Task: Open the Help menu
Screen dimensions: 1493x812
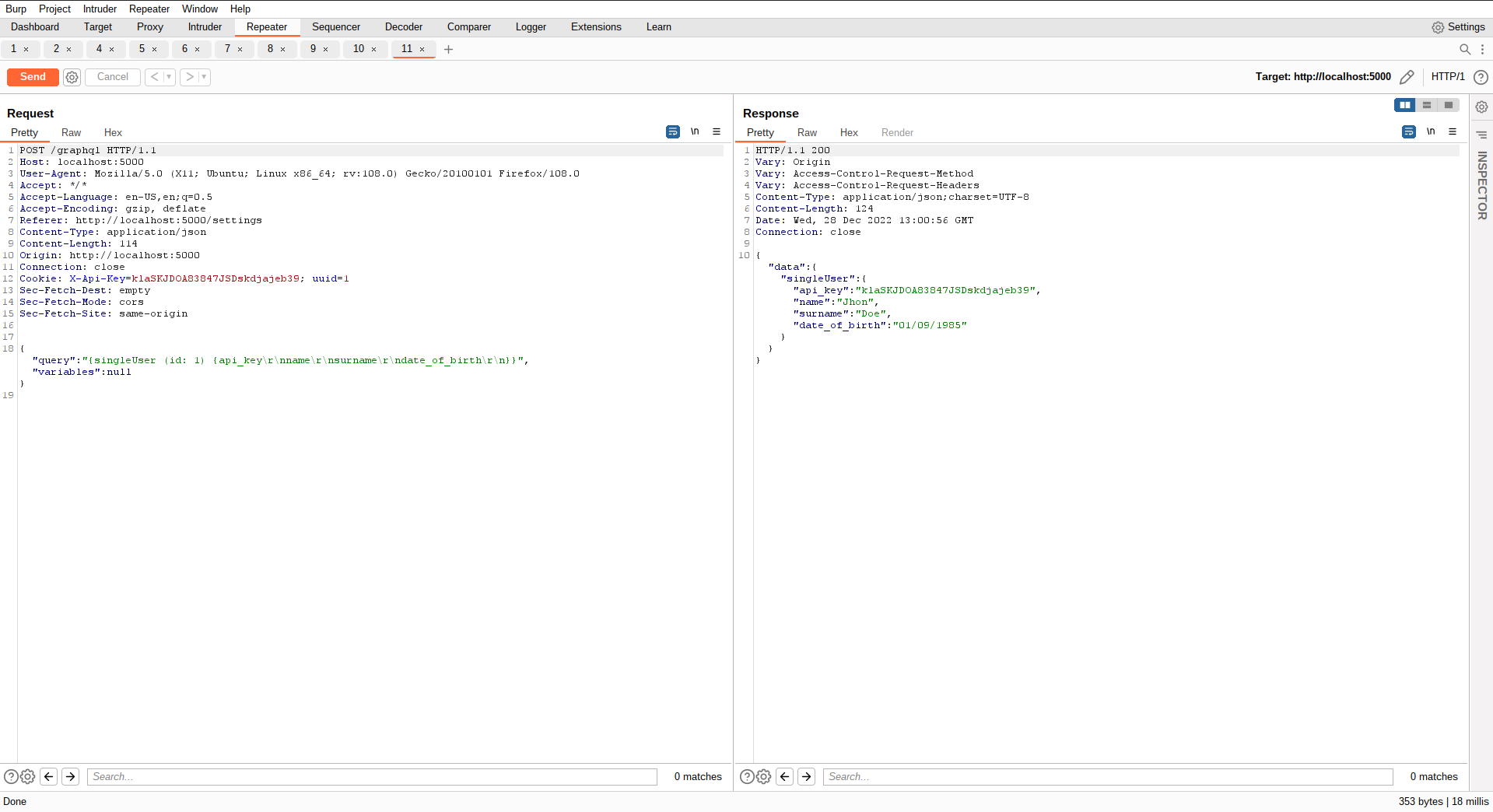Action: pyautogui.click(x=240, y=9)
